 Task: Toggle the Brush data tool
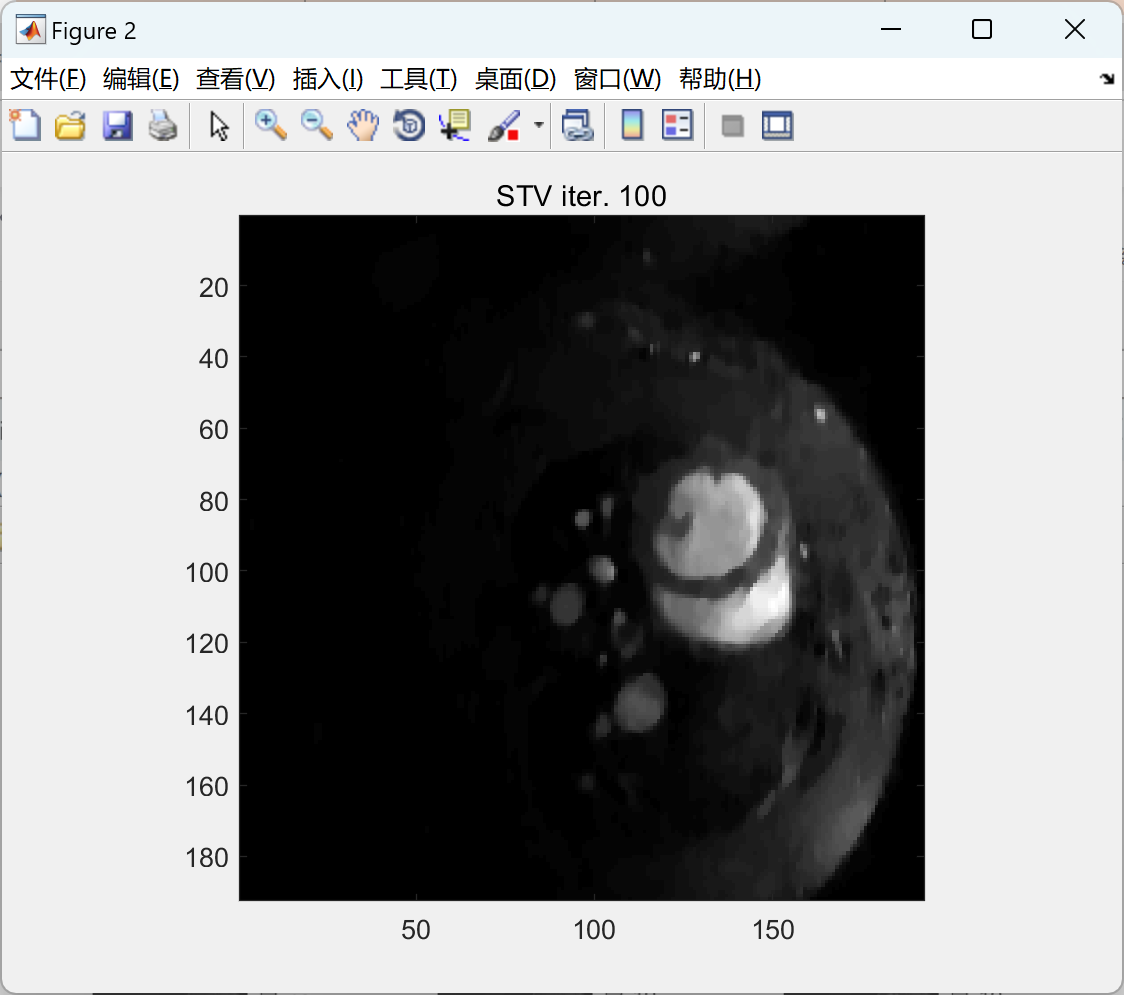[x=504, y=125]
